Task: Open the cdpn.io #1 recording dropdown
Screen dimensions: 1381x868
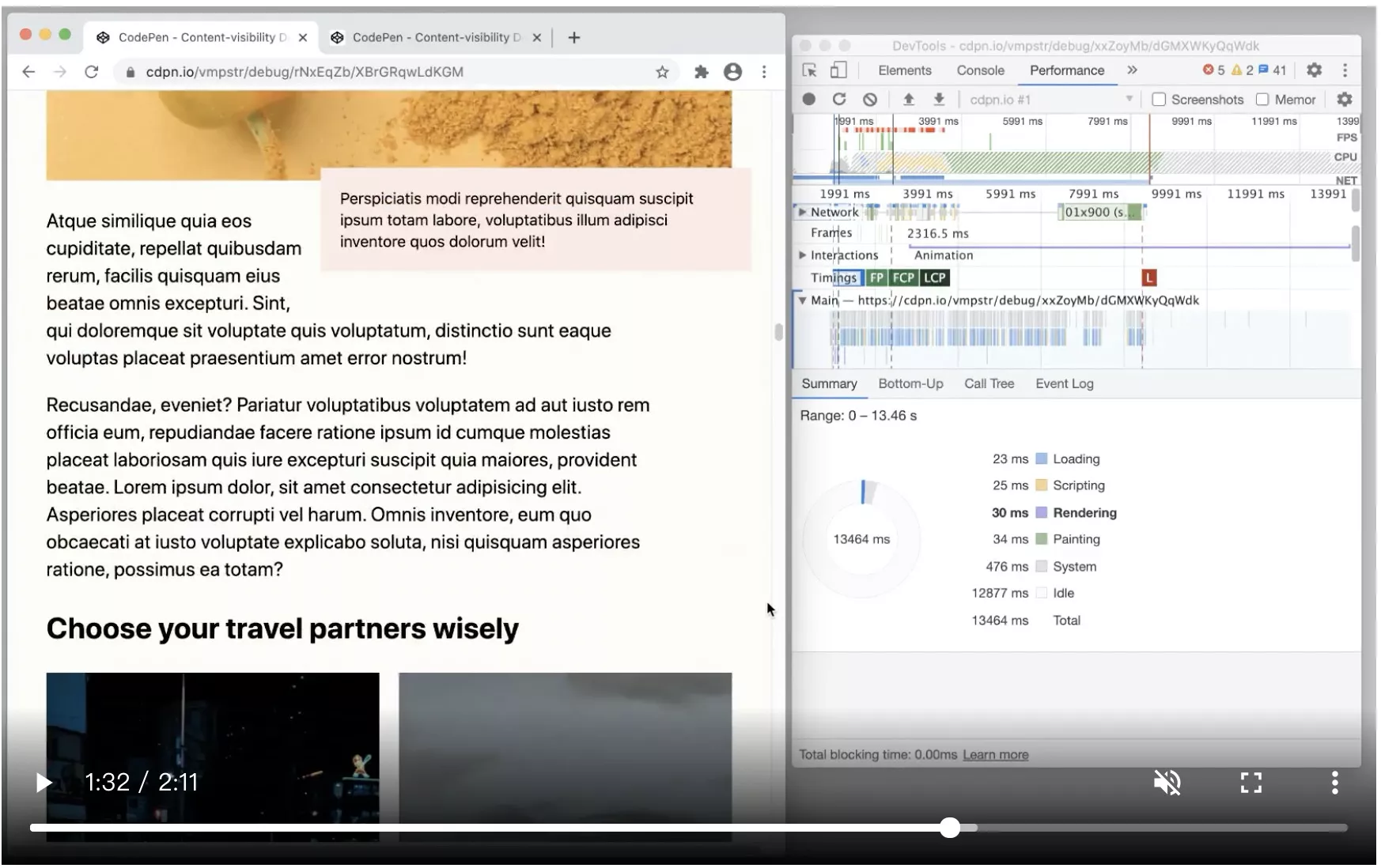Action: point(1051,100)
